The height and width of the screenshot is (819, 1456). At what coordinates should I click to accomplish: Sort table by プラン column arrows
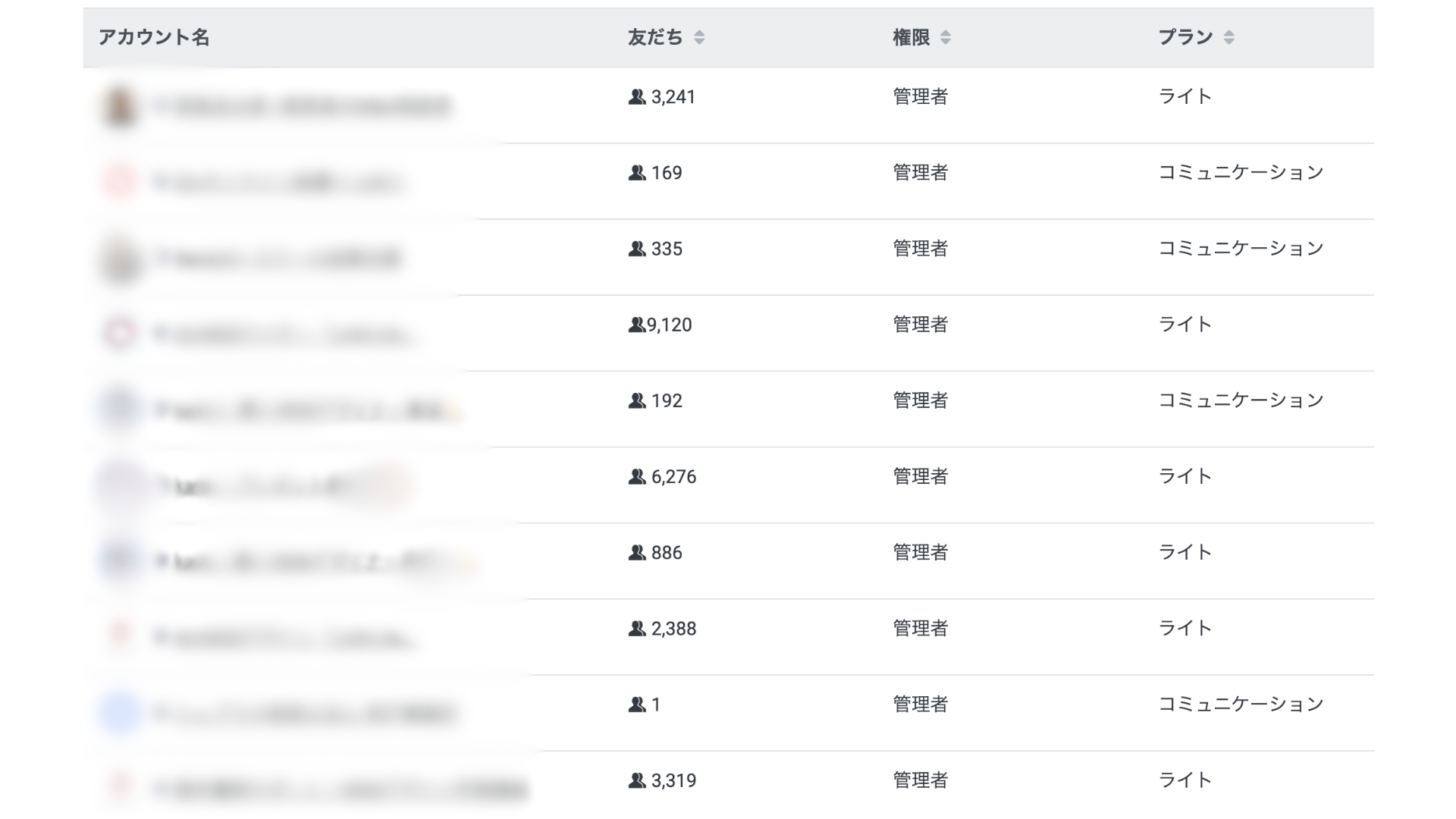pos(1228,37)
